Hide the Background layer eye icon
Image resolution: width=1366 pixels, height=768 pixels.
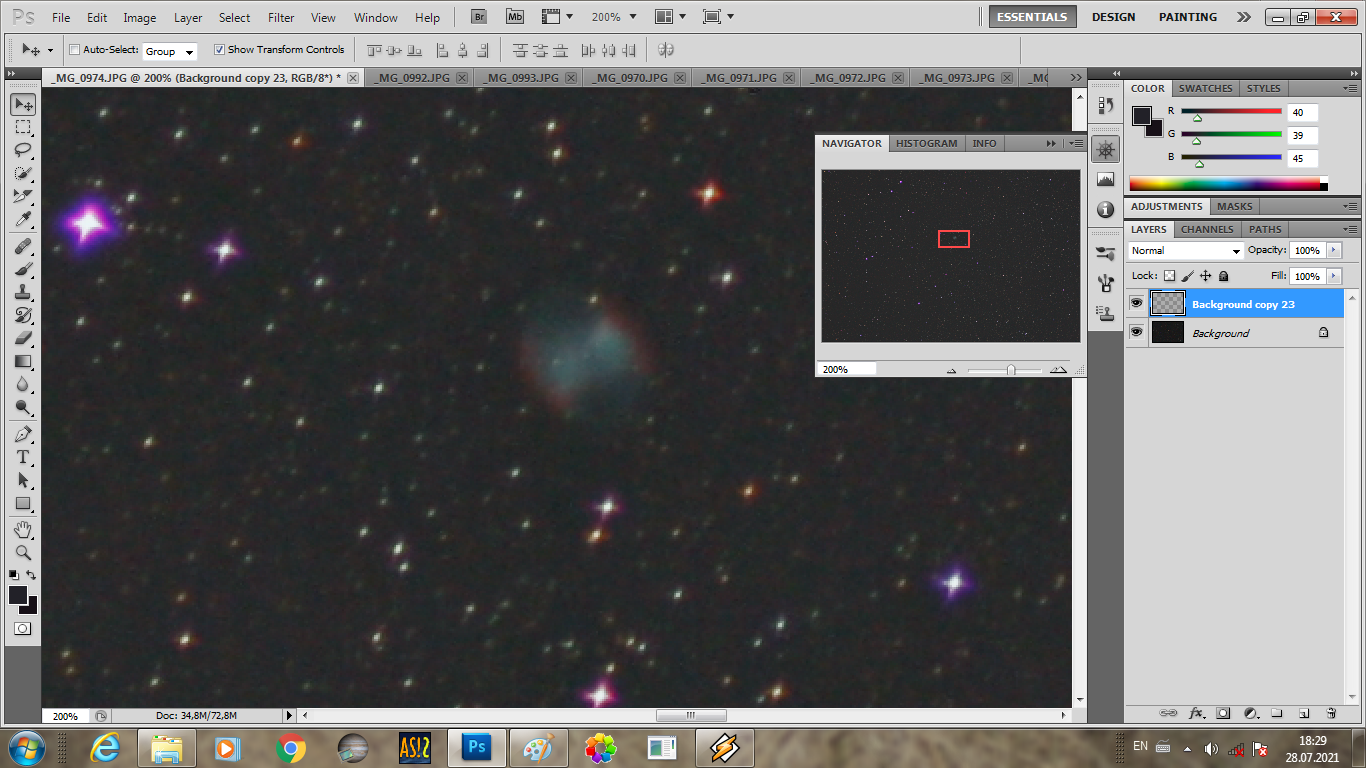[x=1137, y=332]
